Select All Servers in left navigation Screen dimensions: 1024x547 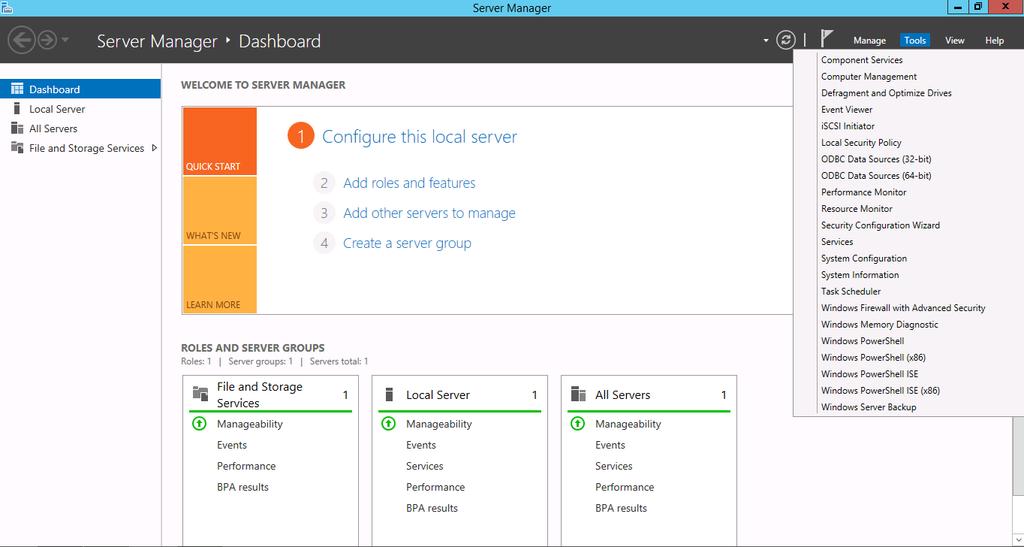point(80,129)
